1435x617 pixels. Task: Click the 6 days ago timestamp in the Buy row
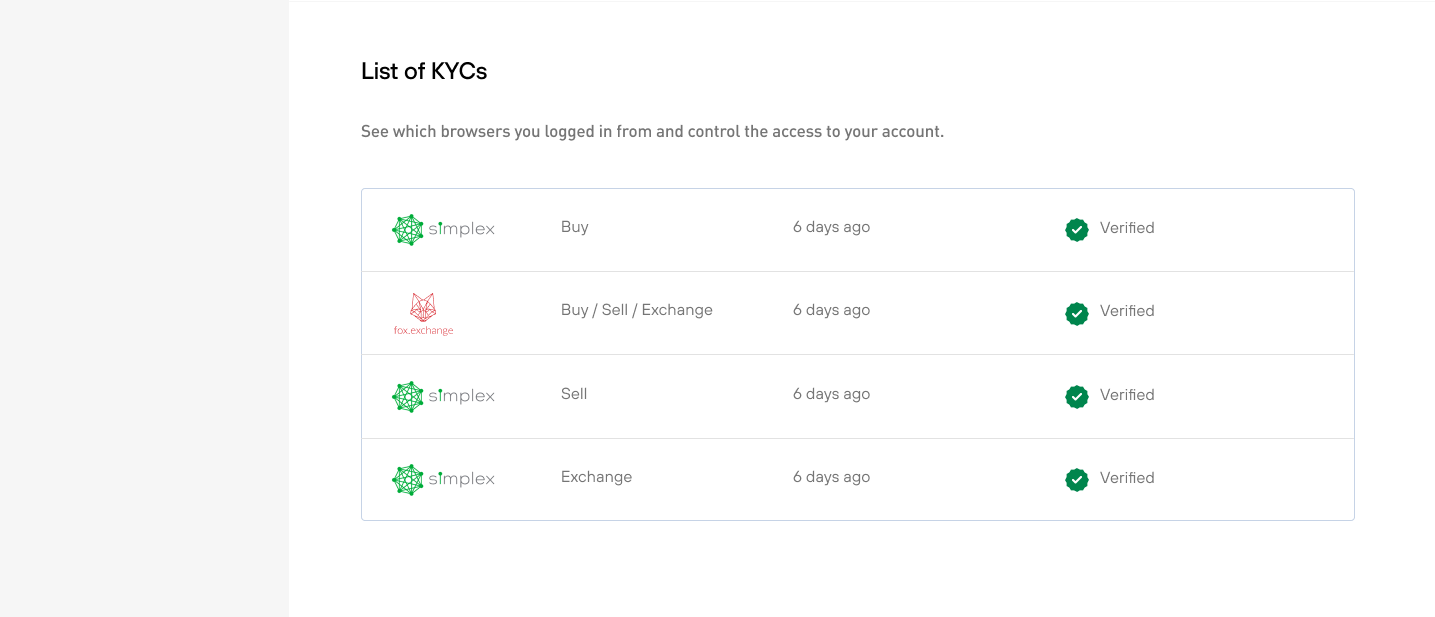(831, 227)
